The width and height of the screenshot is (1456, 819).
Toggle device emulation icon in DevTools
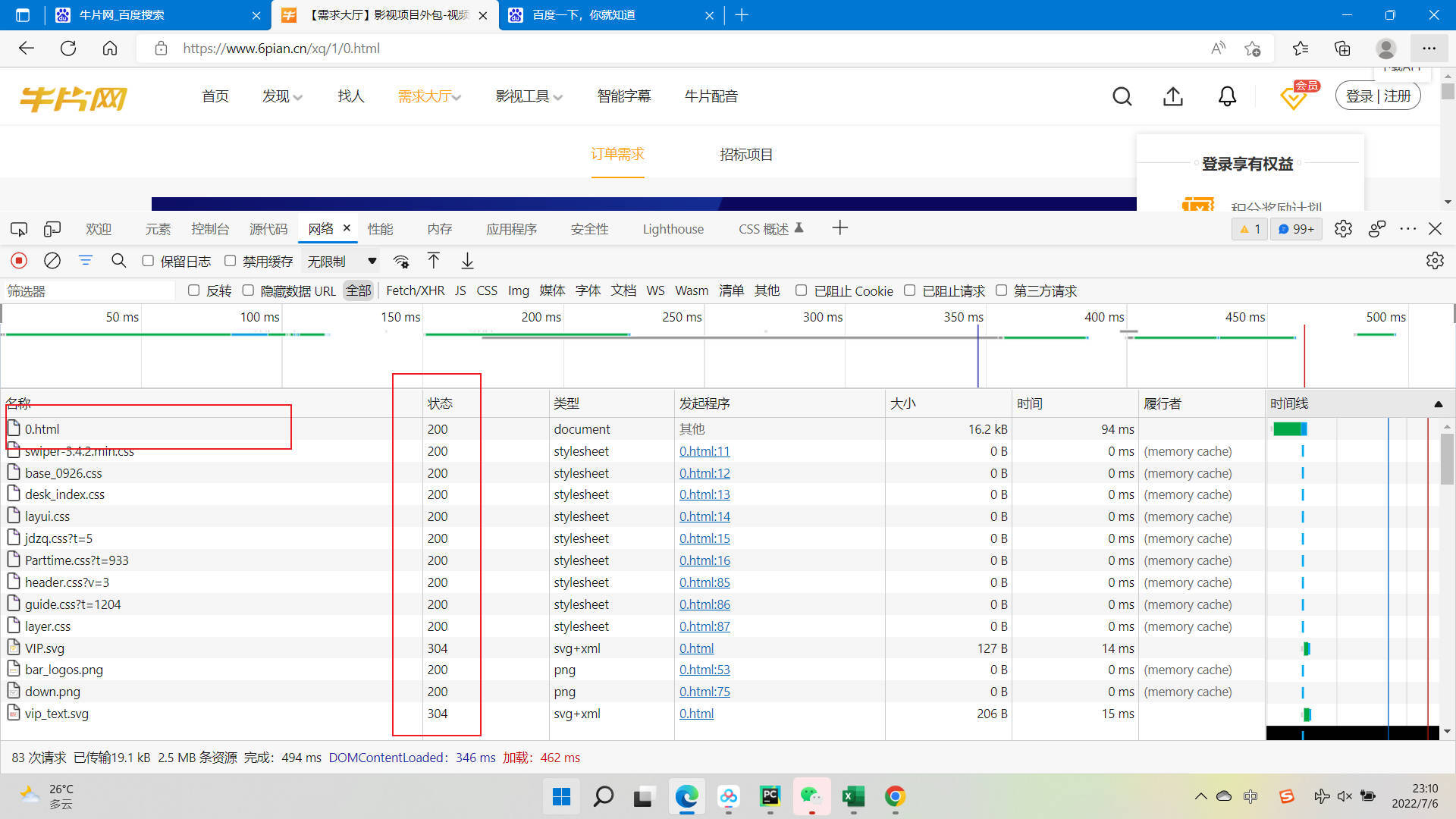point(52,229)
